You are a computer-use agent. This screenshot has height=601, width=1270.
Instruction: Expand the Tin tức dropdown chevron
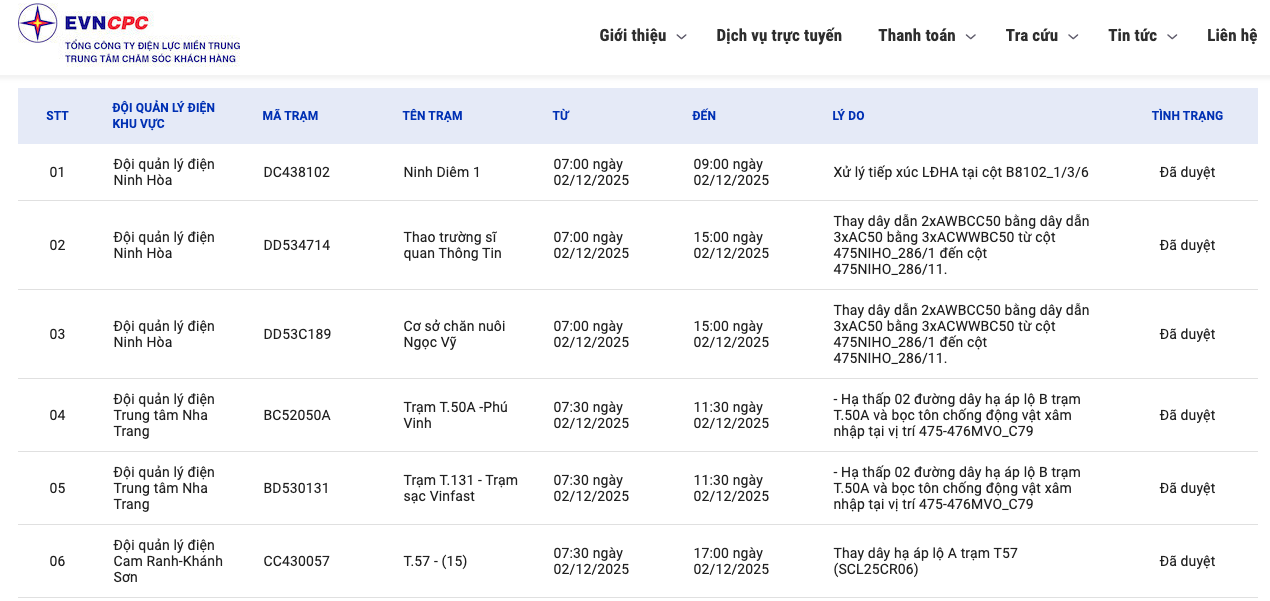coord(1172,37)
